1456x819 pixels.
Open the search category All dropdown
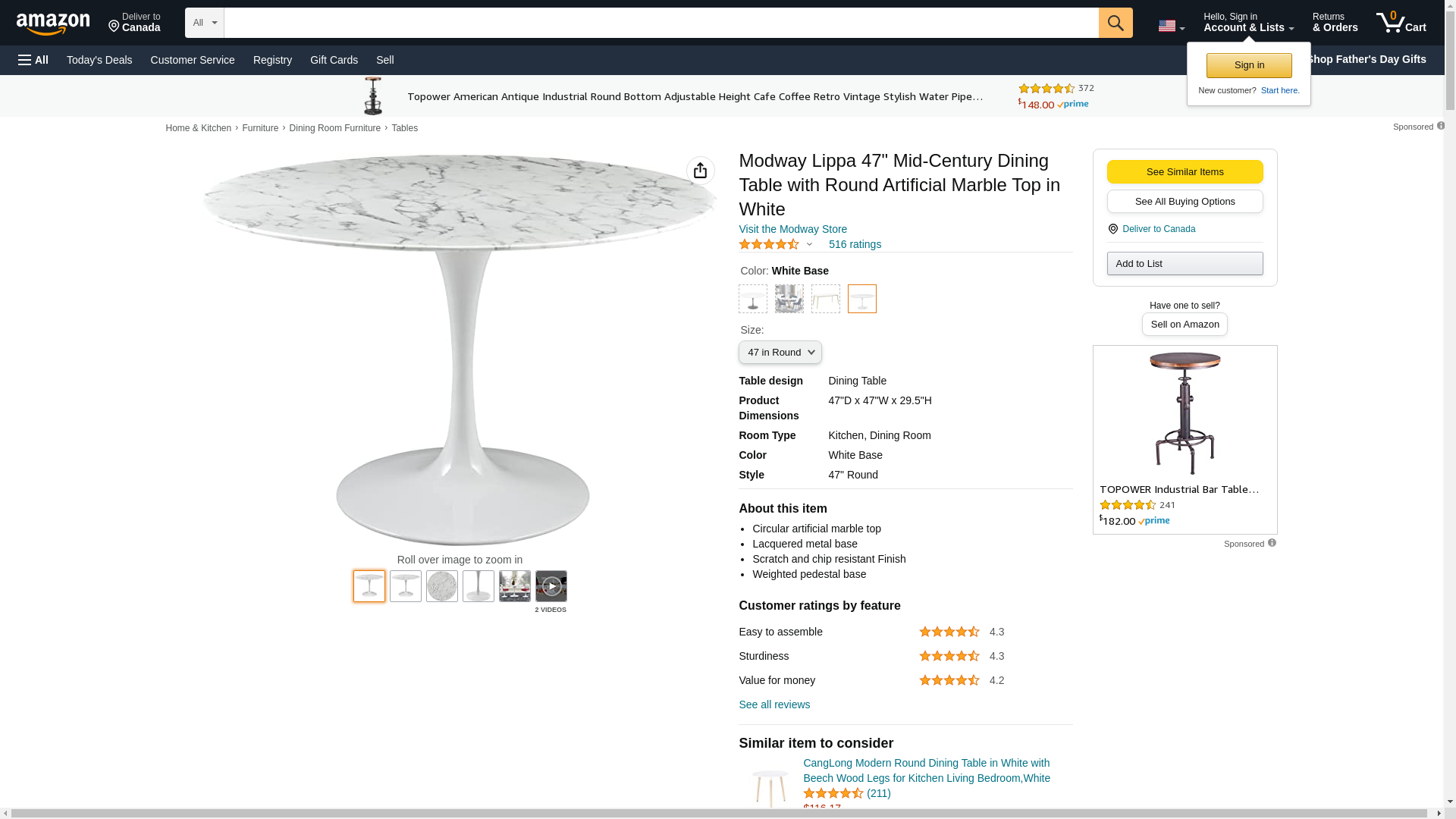coord(204,23)
